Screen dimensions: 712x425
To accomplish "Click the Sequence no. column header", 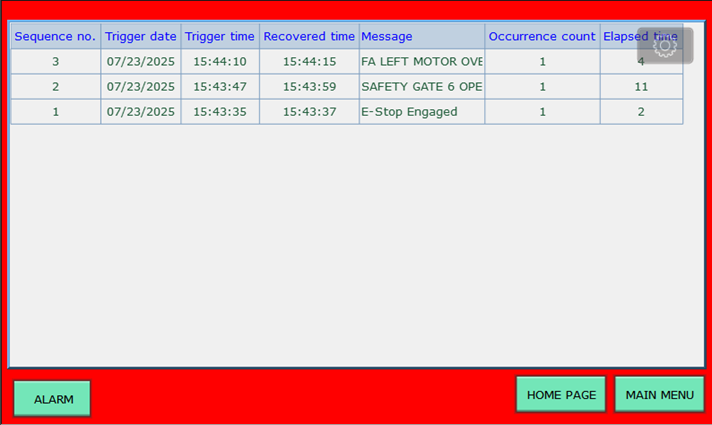I will pyautogui.click(x=55, y=36).
